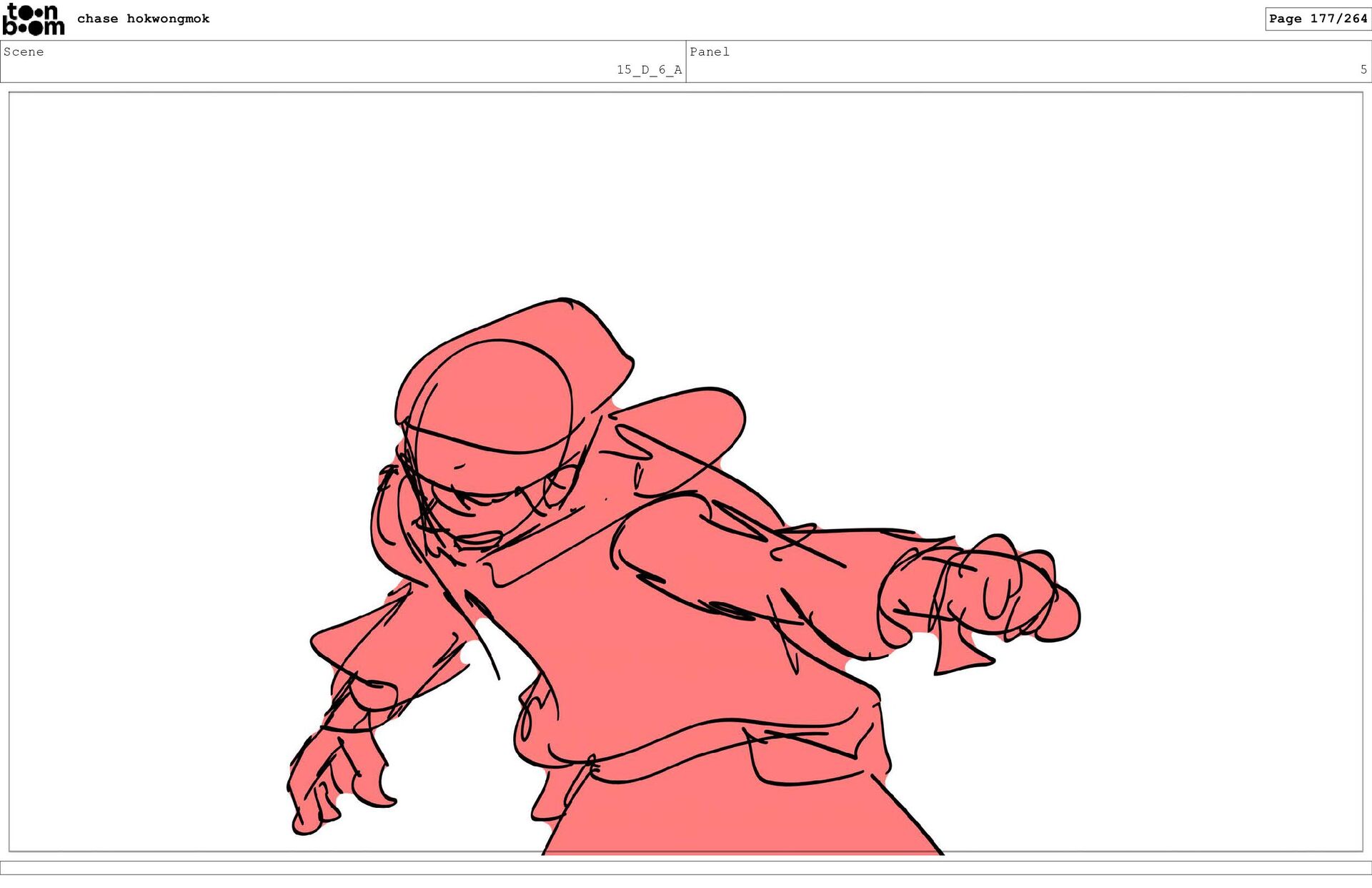Click the Scene header label
1372x888 pixels.
[x=24, y=51]
